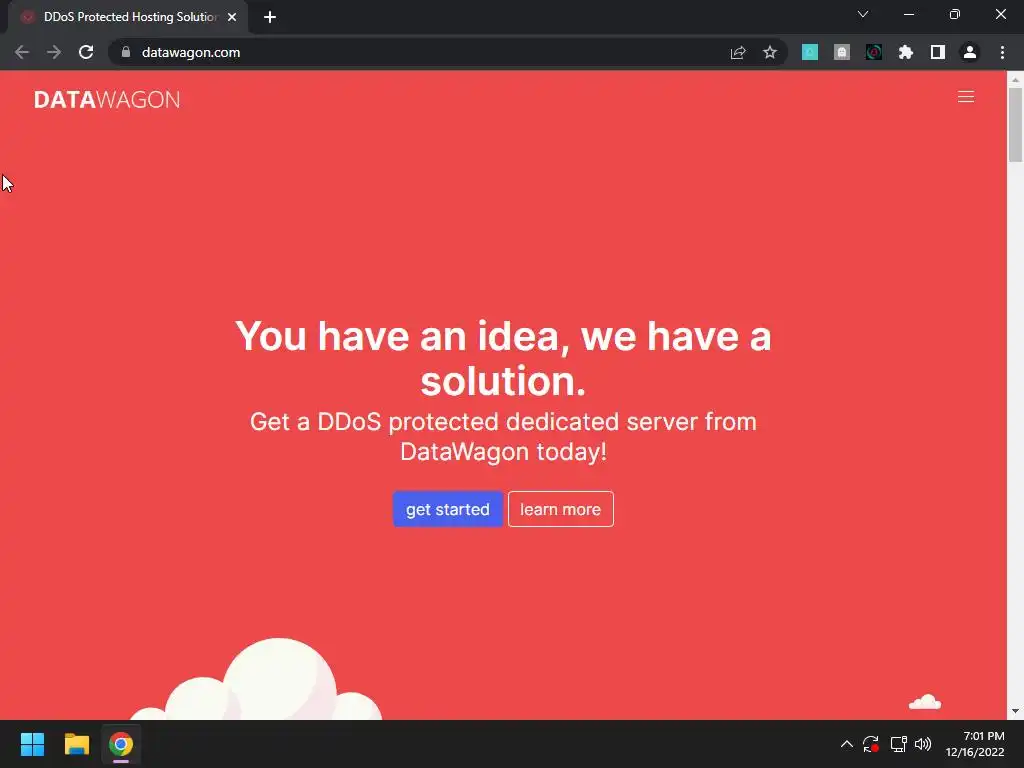Click the get started button

(447, 509)
